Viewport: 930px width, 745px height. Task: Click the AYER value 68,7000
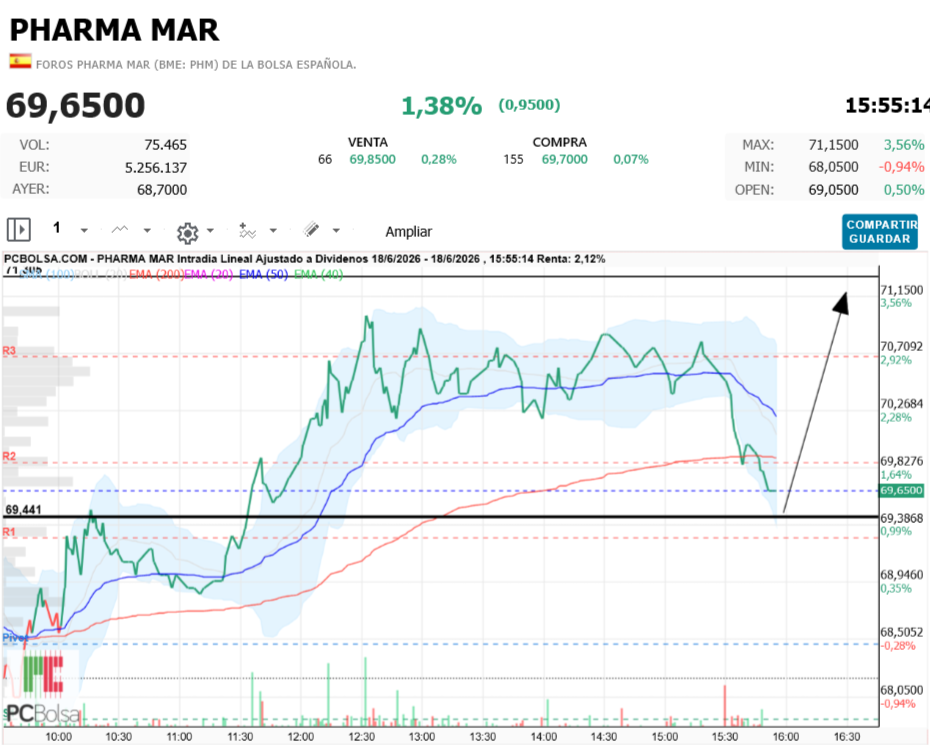tap(162, 190)
